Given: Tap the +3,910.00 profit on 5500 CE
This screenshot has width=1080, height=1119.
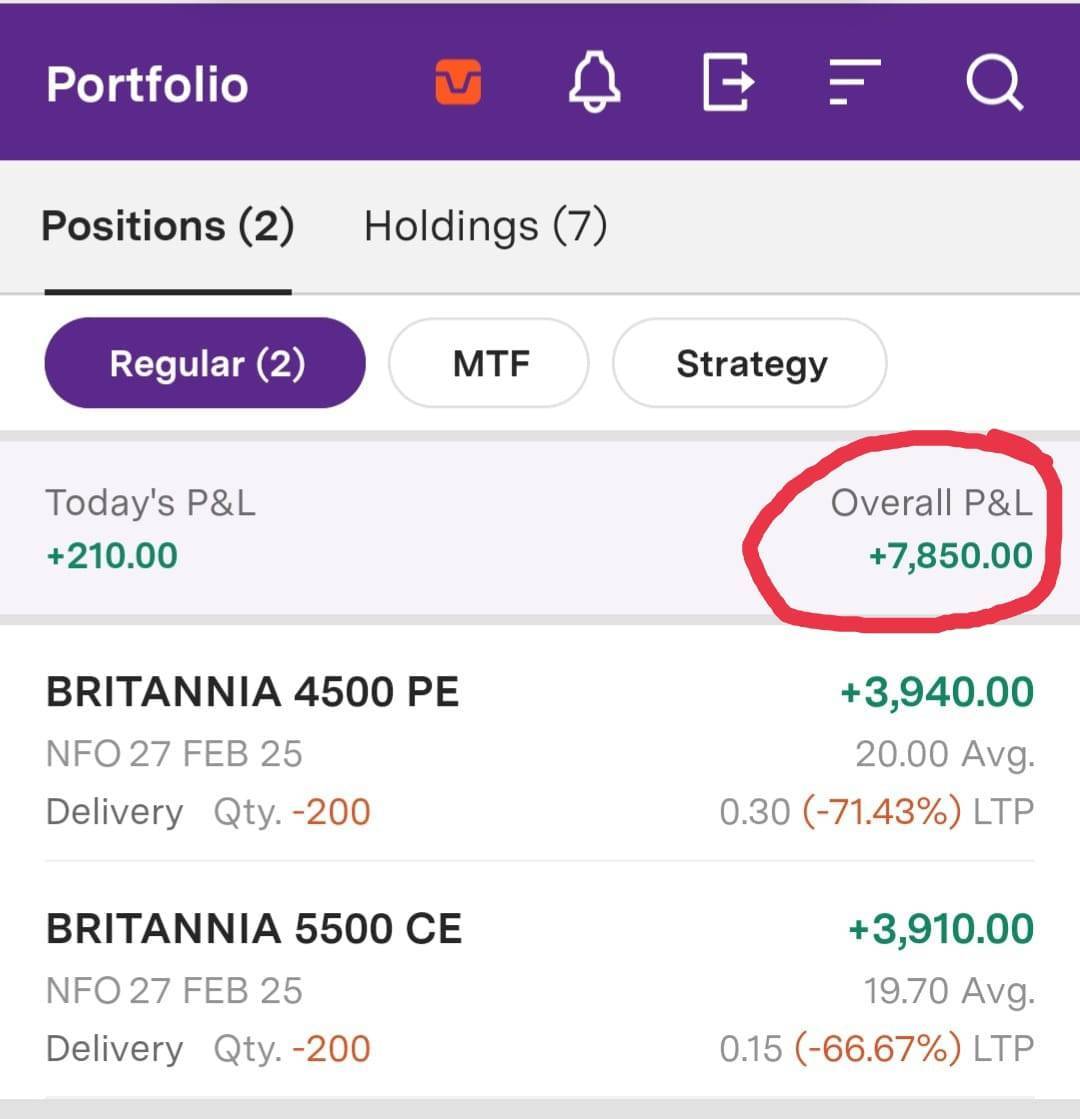Looking at the screenshot, I should [940, 930].
